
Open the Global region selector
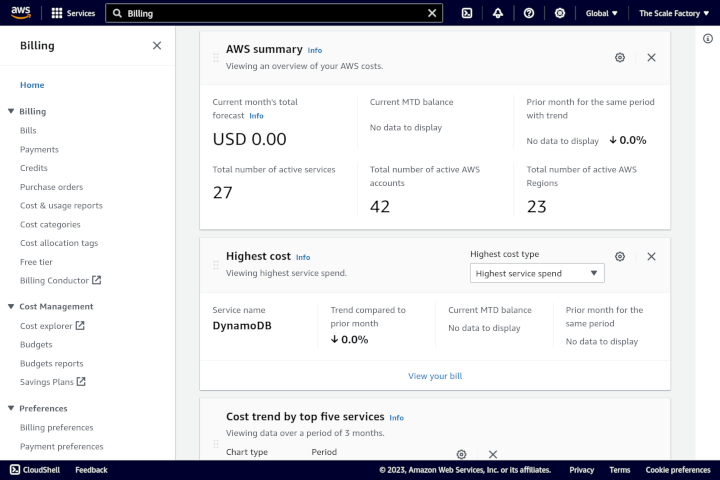(601, 14)
